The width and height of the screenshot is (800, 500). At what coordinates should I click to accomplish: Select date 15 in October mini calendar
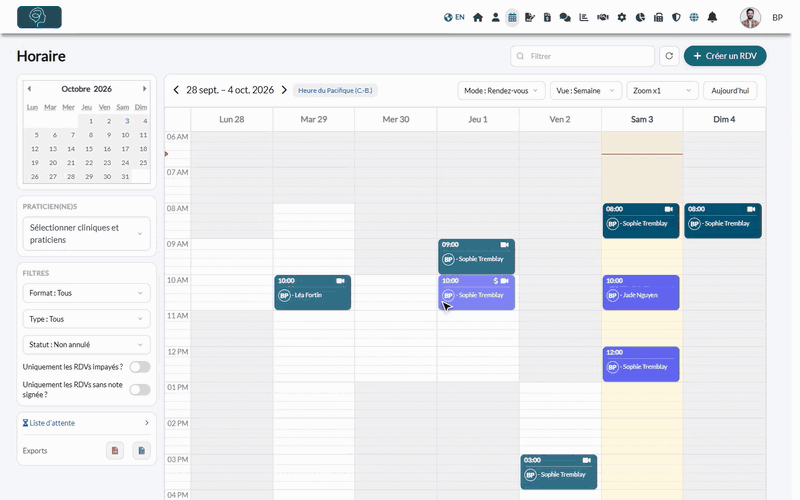click(x=89, y=149)
